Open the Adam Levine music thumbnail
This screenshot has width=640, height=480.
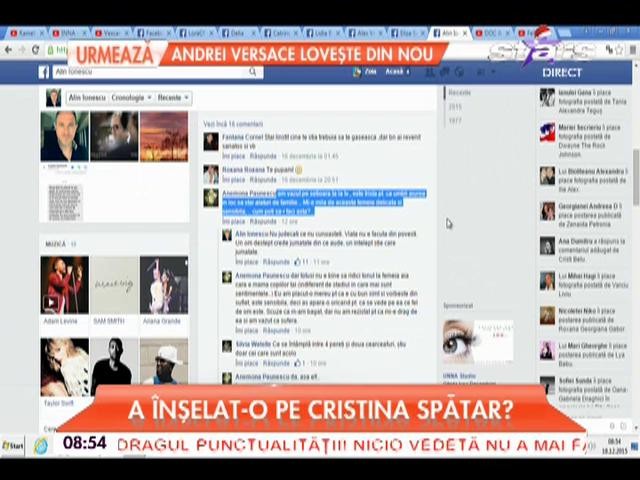[64, 285]
